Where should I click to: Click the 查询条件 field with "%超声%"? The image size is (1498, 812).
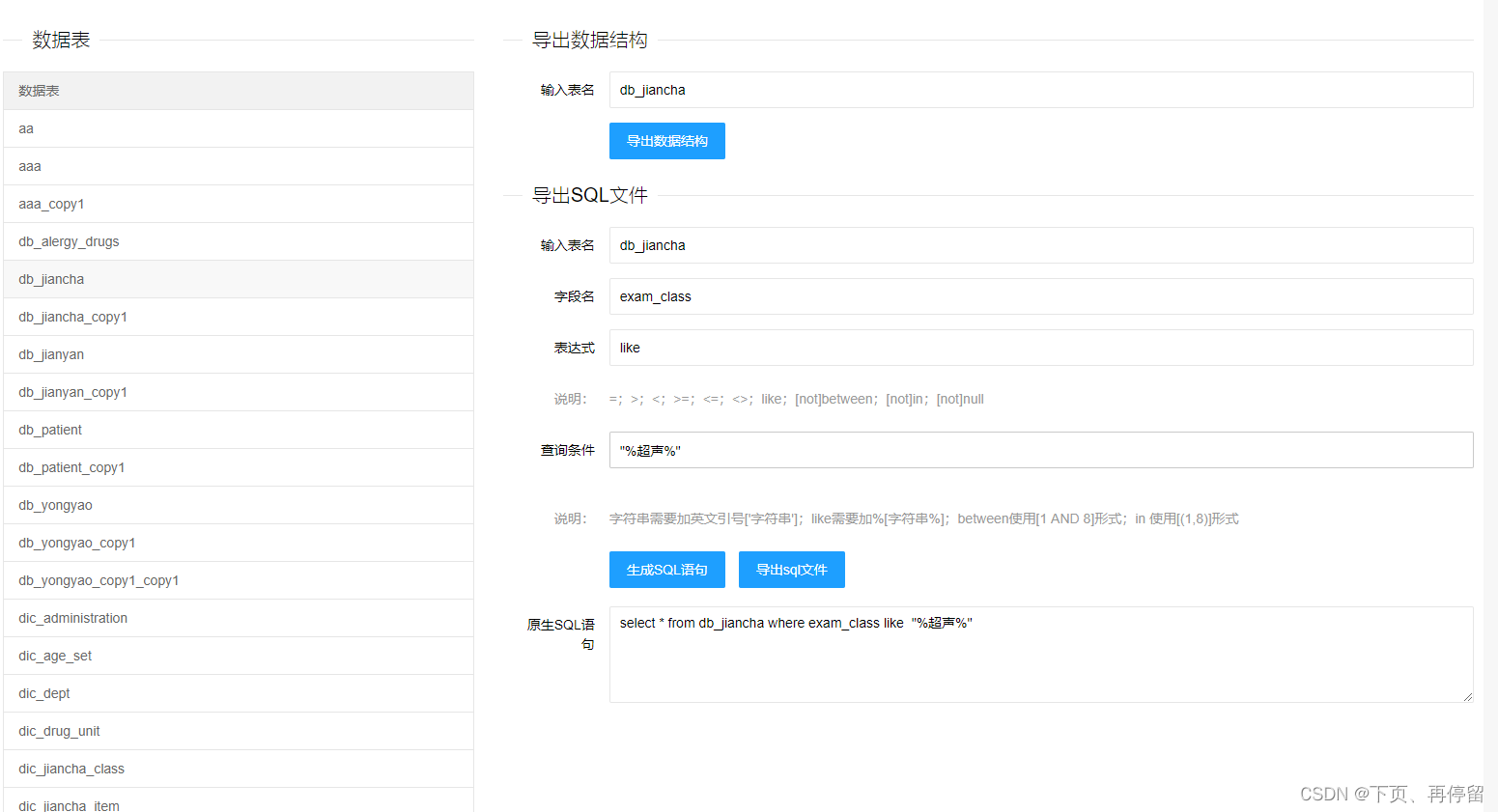[x=1041, y=450]
